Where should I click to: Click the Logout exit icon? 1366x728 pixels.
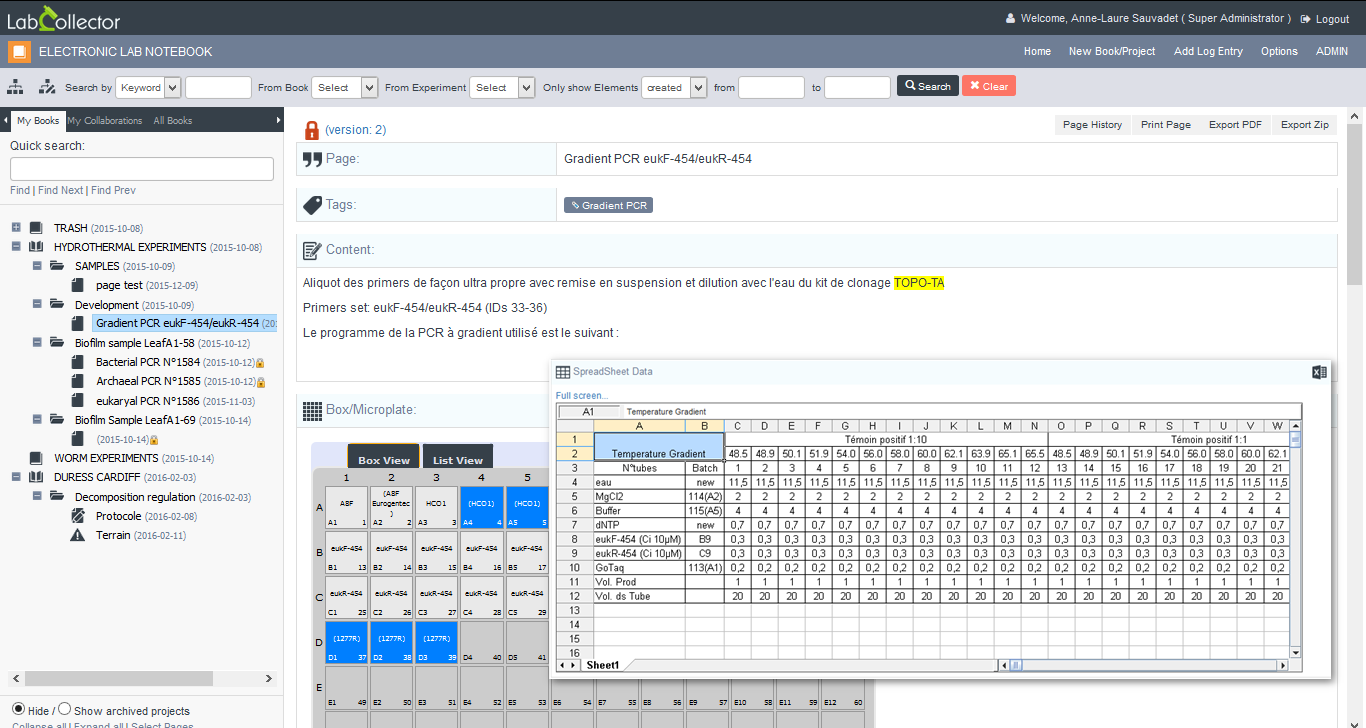tap(1306, 19)
